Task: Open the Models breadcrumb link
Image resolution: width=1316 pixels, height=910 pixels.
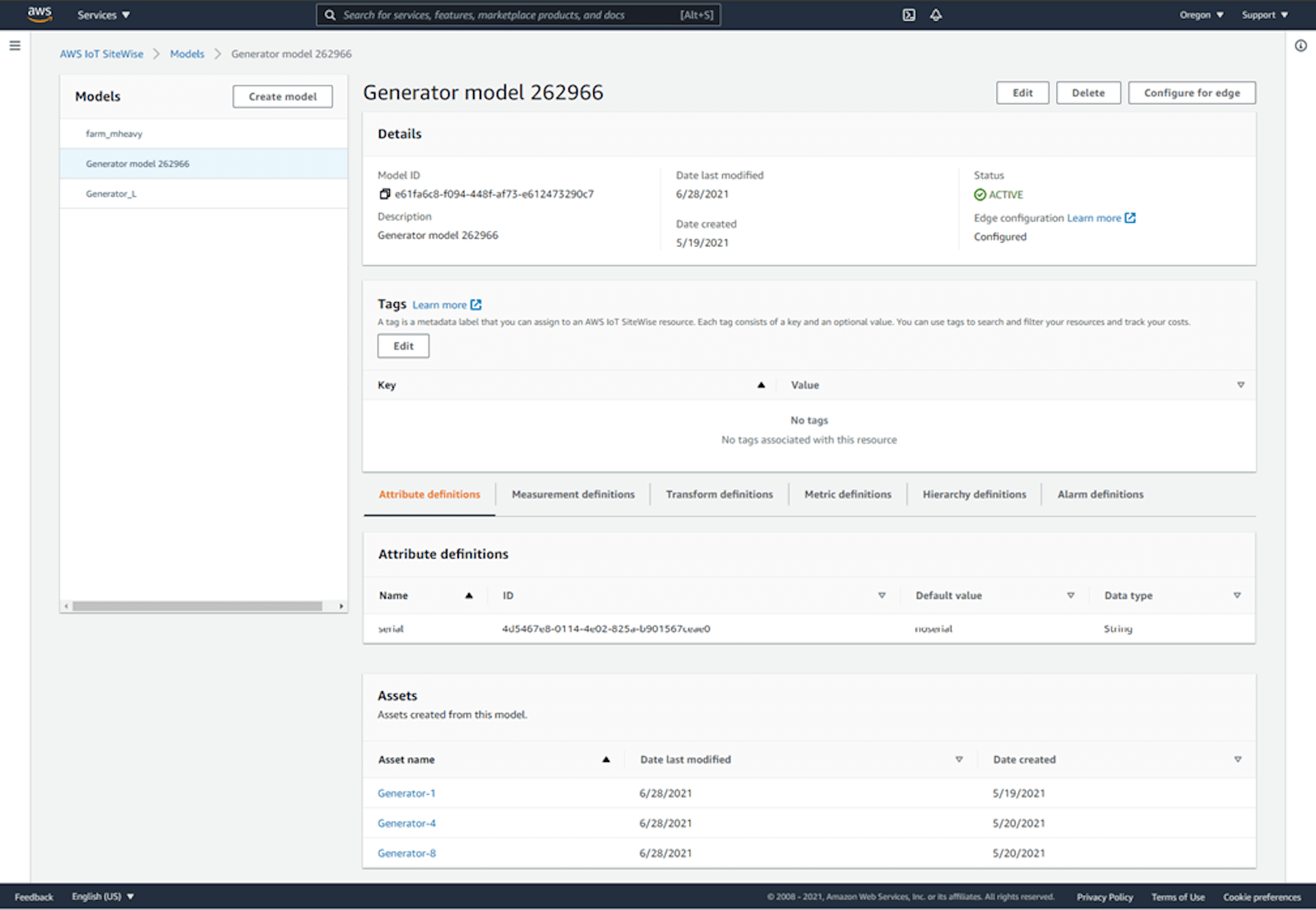Action: [187, 54]
